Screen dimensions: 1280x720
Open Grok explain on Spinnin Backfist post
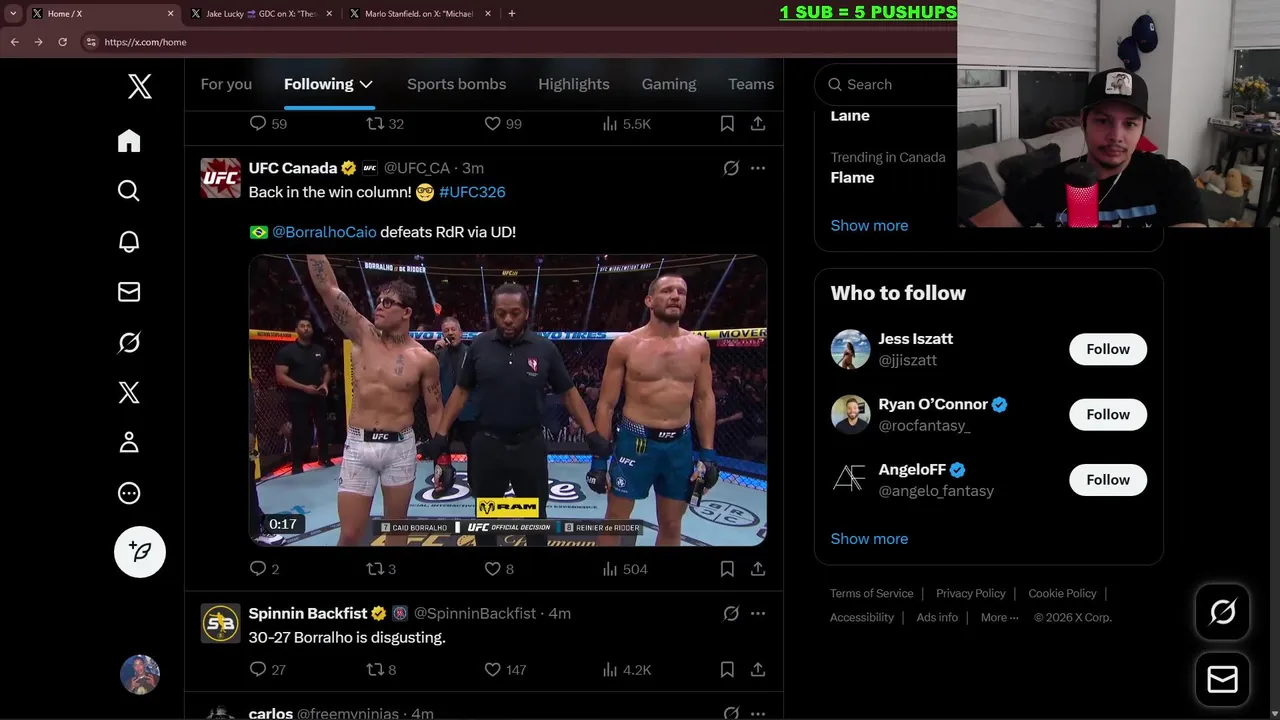tap(731, 613)
